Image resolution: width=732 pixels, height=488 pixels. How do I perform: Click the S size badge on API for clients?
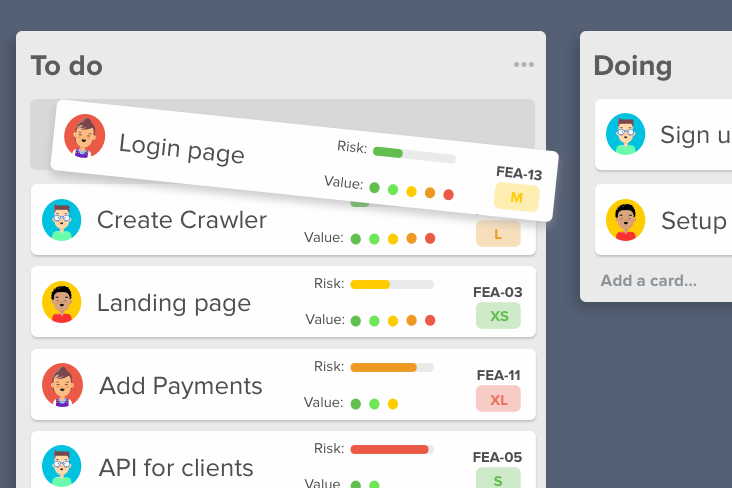click(498, 478)
